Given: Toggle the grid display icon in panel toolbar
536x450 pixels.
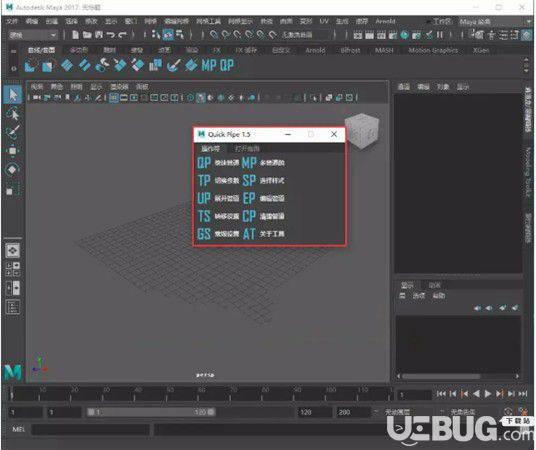Looking at the screenshot, I should [x=114, y=98].
